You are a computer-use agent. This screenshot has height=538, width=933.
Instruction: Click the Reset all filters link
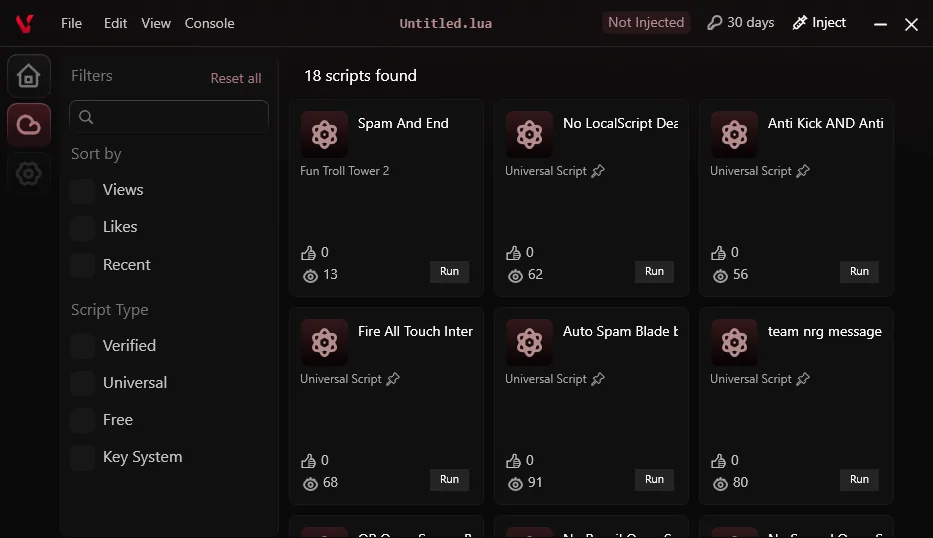point(236,79)
